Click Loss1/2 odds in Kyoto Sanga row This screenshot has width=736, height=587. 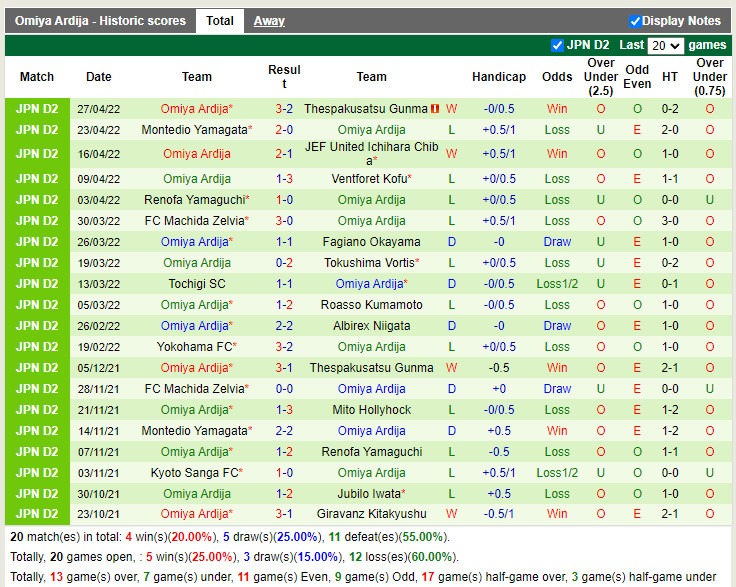click(557, 473)
